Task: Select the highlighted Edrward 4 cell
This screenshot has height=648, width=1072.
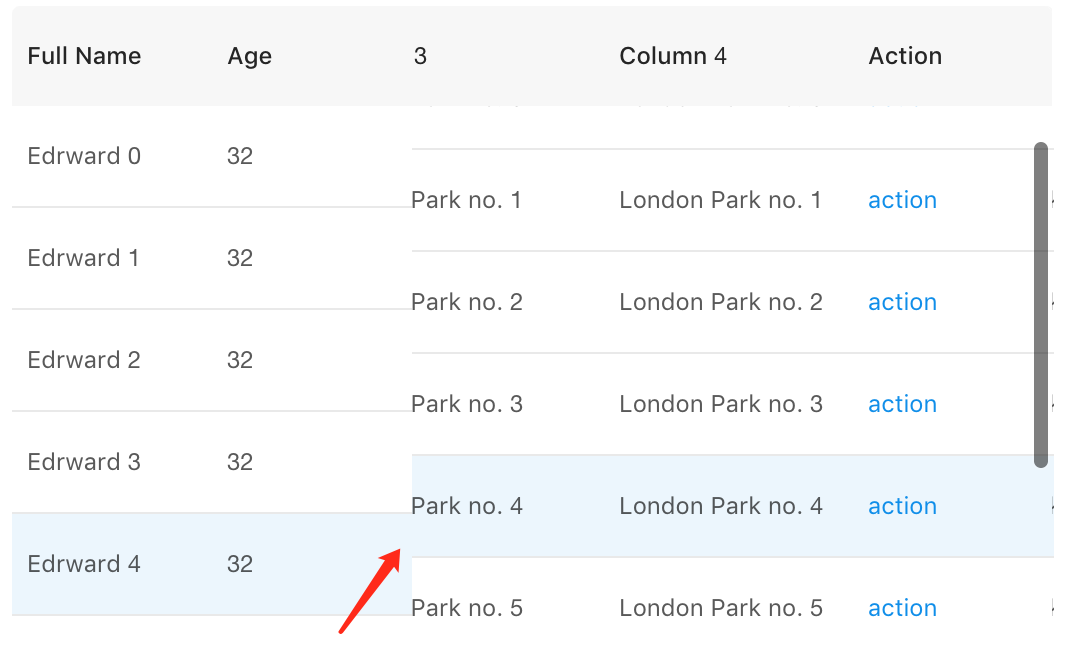Action: 84,564
